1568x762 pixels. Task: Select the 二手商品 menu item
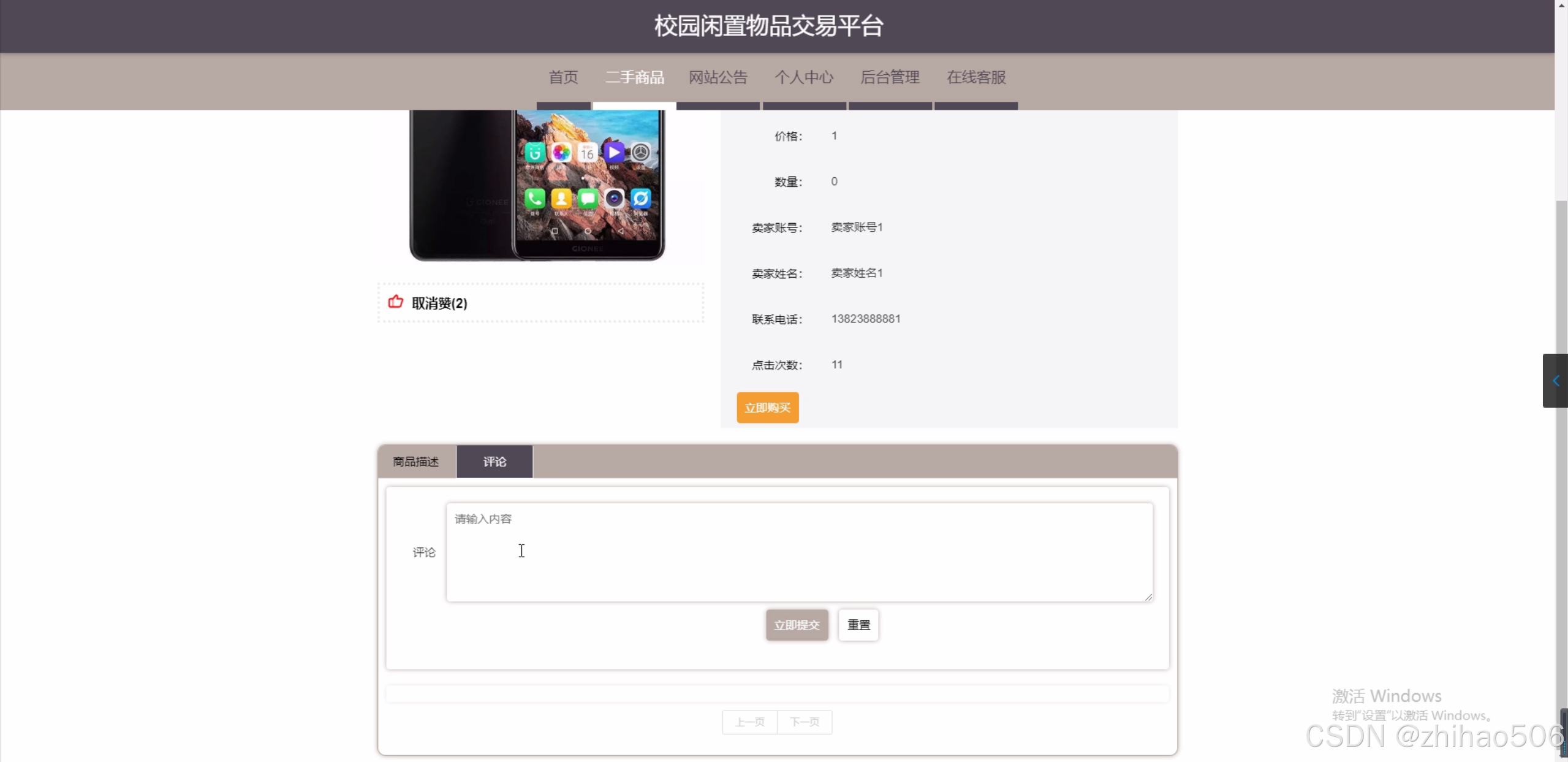pyautogui.click(x=635, y=77)
